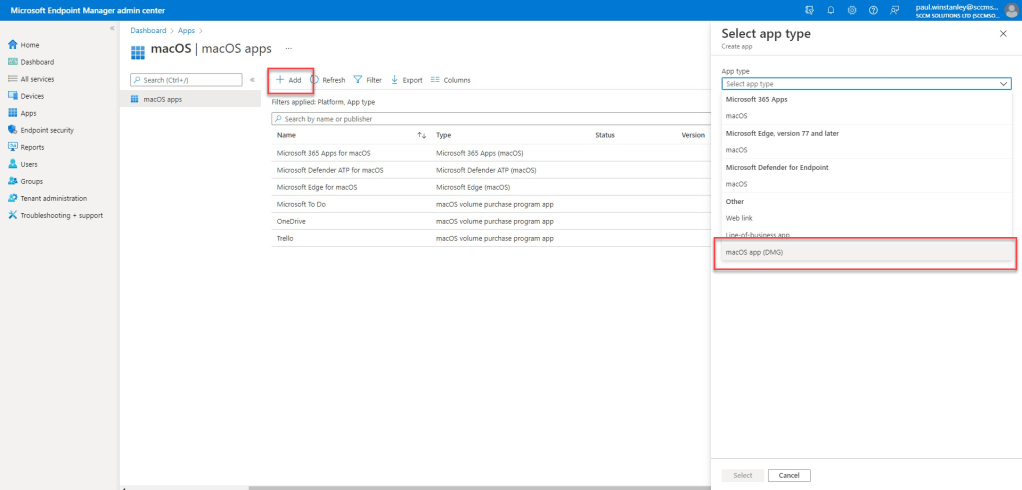Viewport: 1022px width, 490px height.
Task: Click the Cancel button
Action: coord(789,475)
